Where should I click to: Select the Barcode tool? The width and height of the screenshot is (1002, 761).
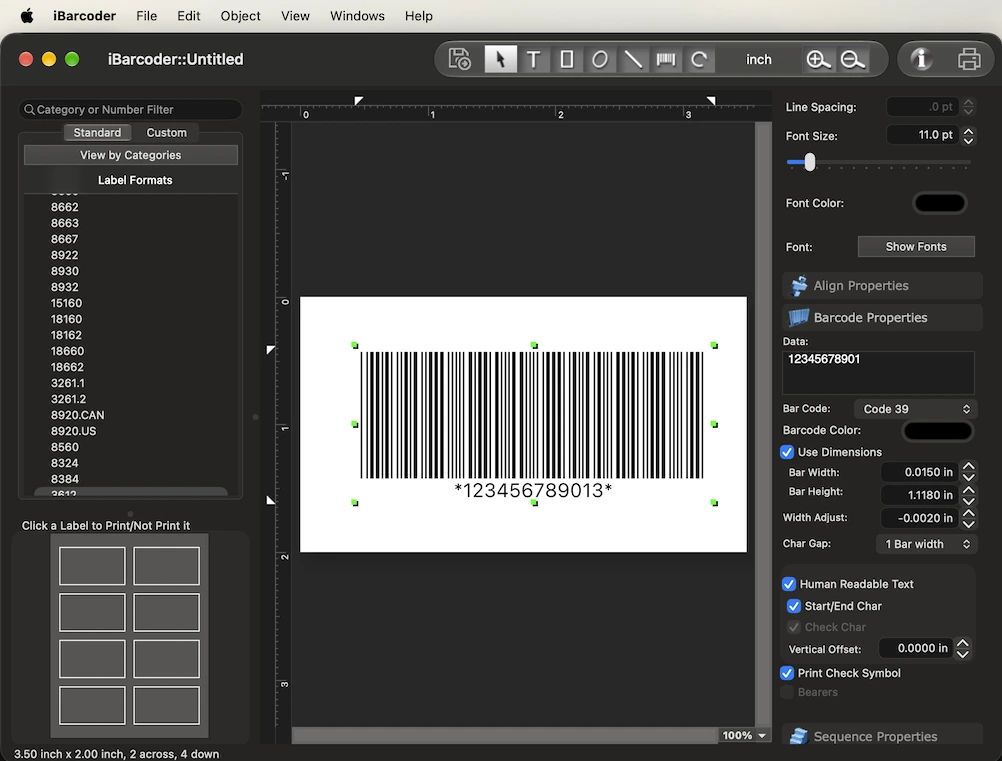click(666, 59)
